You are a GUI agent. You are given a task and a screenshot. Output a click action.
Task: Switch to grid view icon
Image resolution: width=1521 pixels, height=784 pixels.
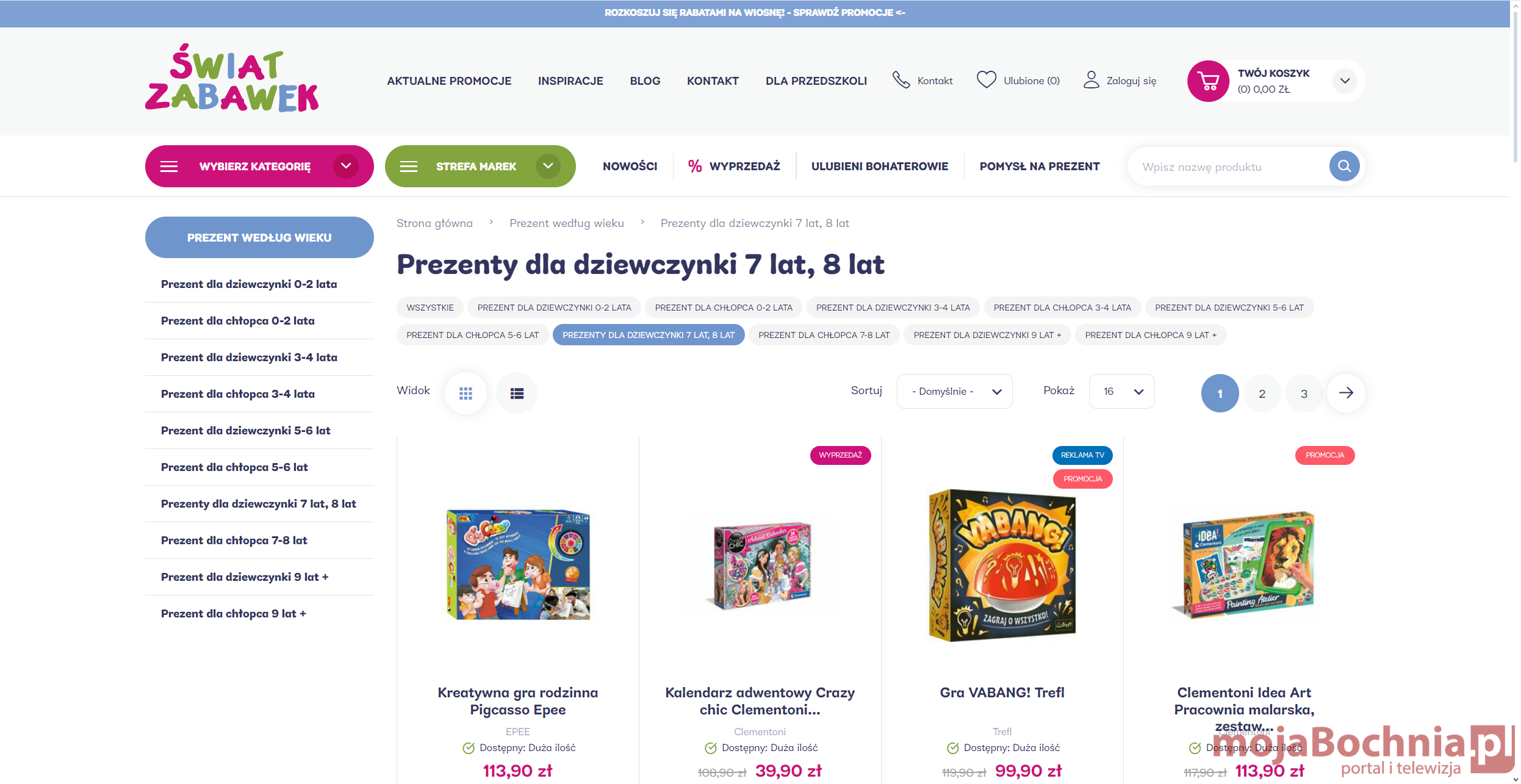466,393
